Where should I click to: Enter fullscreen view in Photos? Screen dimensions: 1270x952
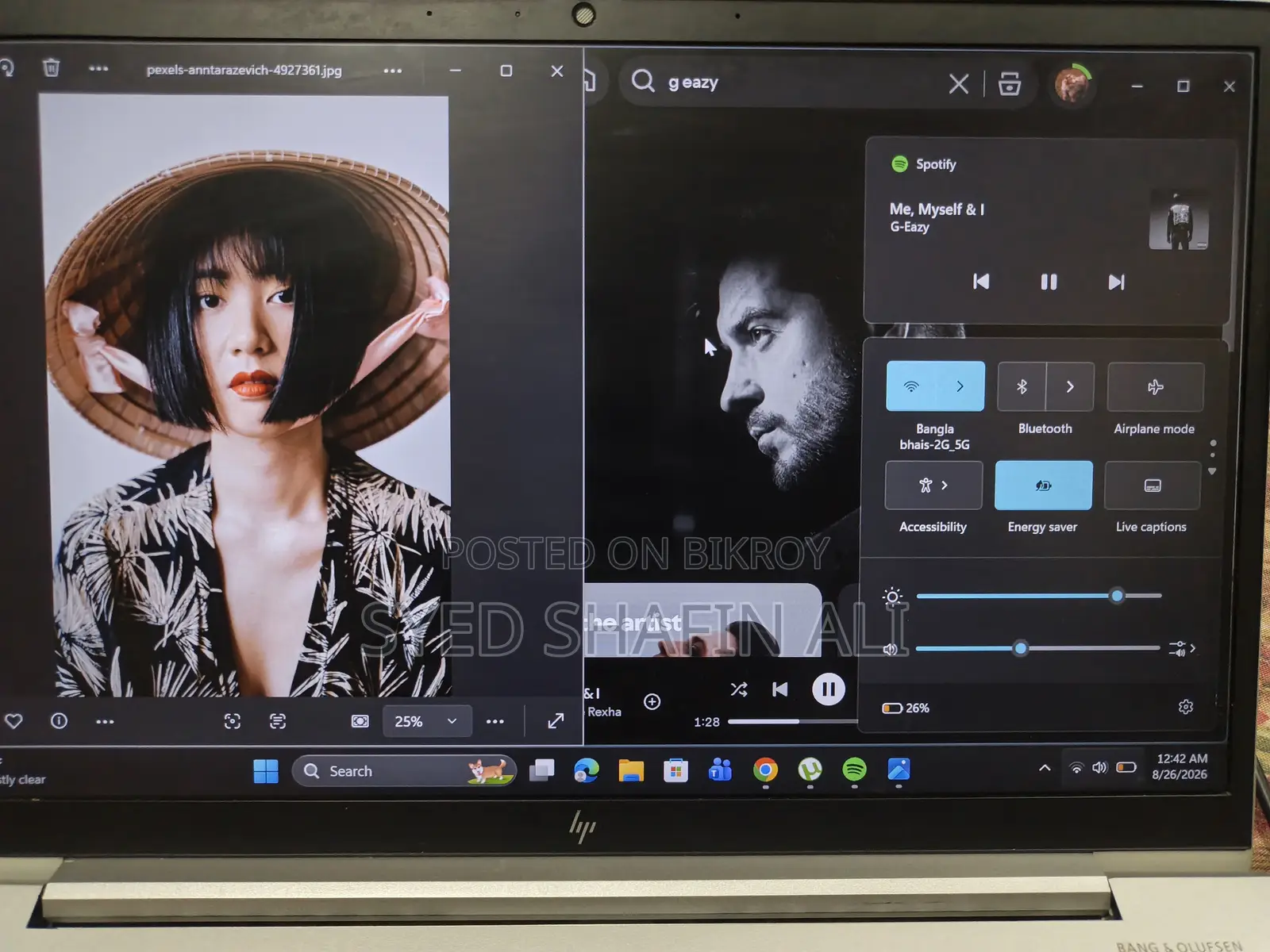coord(556,720)
